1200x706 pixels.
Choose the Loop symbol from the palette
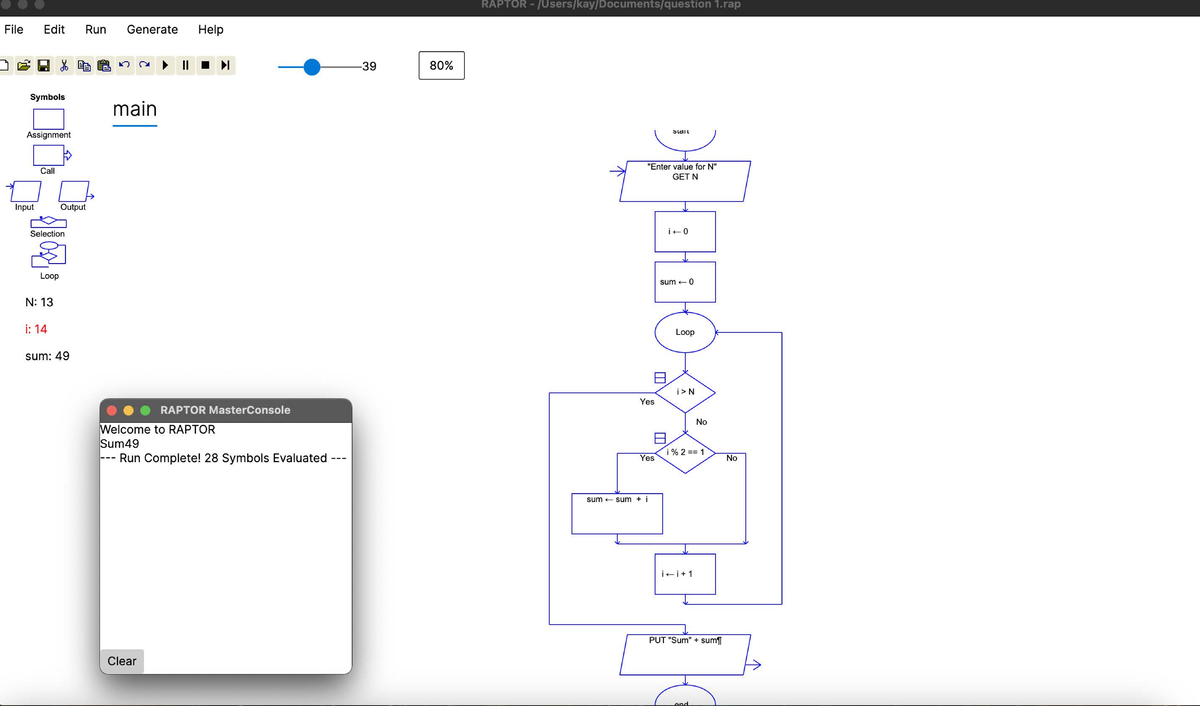click(x=48, y=258)
